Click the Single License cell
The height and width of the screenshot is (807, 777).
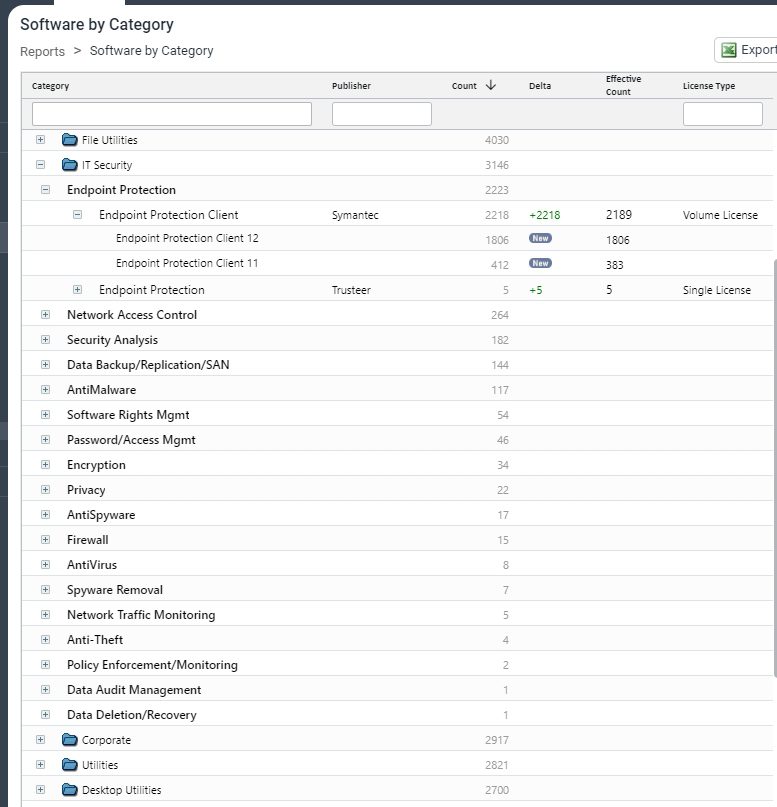[x=716, y=290]
